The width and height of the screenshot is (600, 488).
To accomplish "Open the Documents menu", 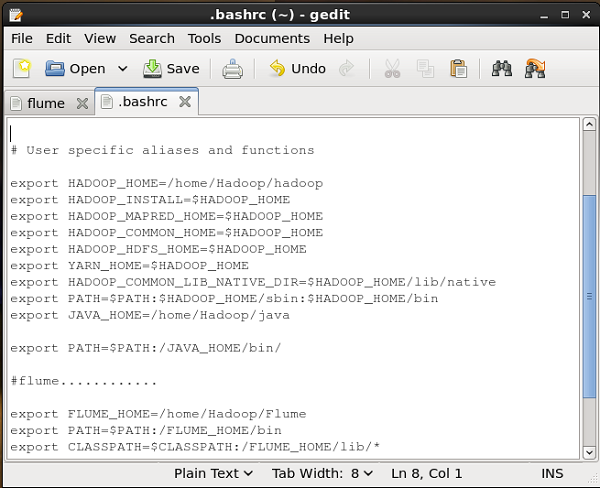I will [x=273, y=38].
